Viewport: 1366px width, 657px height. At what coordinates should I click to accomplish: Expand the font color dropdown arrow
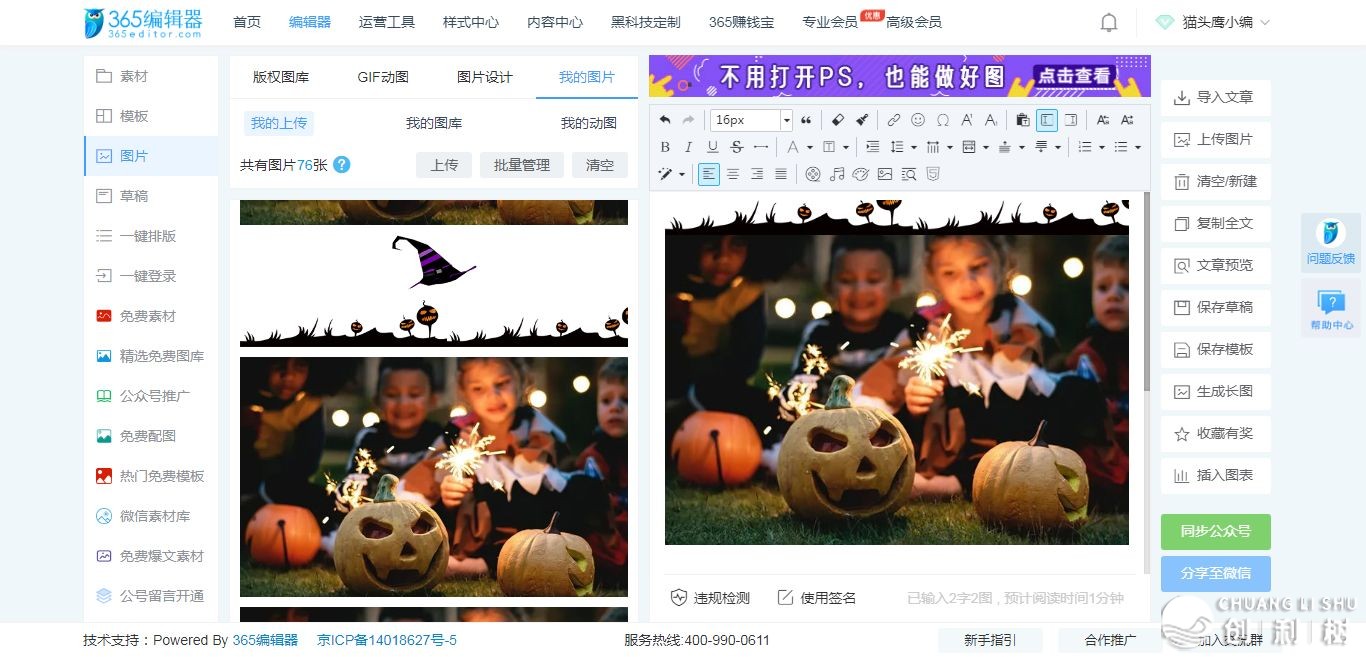(810, 147)
